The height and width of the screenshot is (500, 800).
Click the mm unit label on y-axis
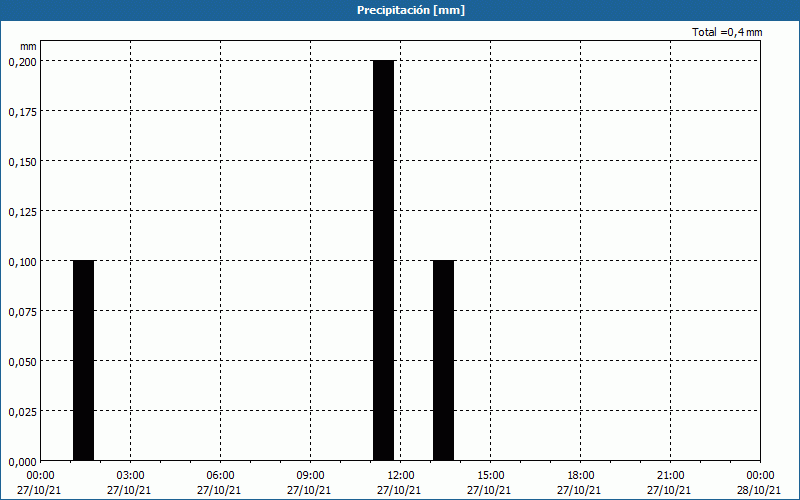28,47
